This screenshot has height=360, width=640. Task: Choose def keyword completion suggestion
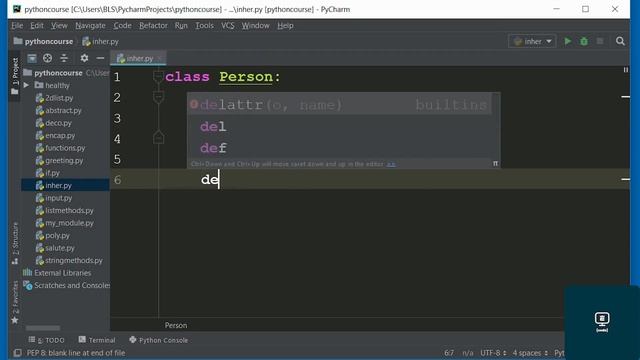click(x=340, y=148)
